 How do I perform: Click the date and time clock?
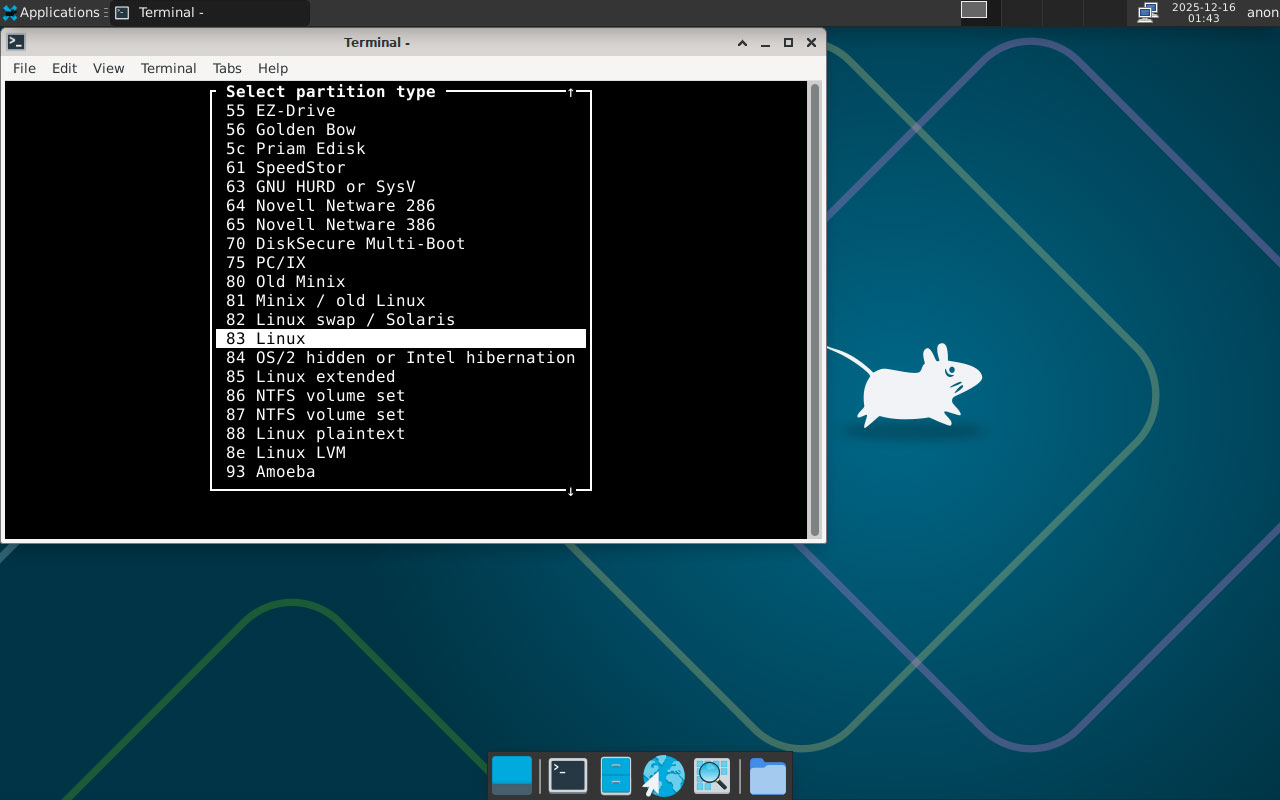click(1203, 13)
